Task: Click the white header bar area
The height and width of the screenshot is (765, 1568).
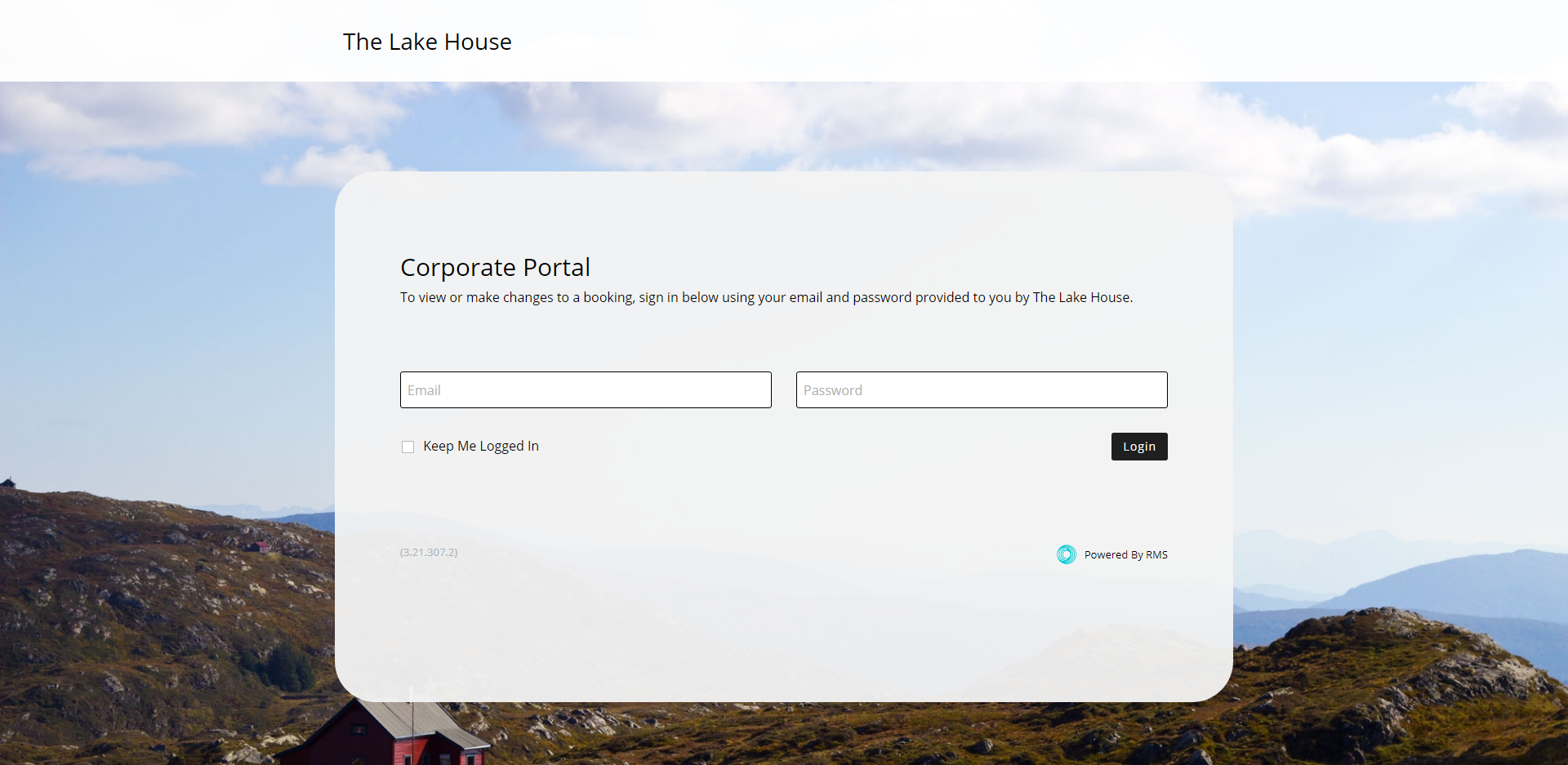Action: tap(980, 39)
